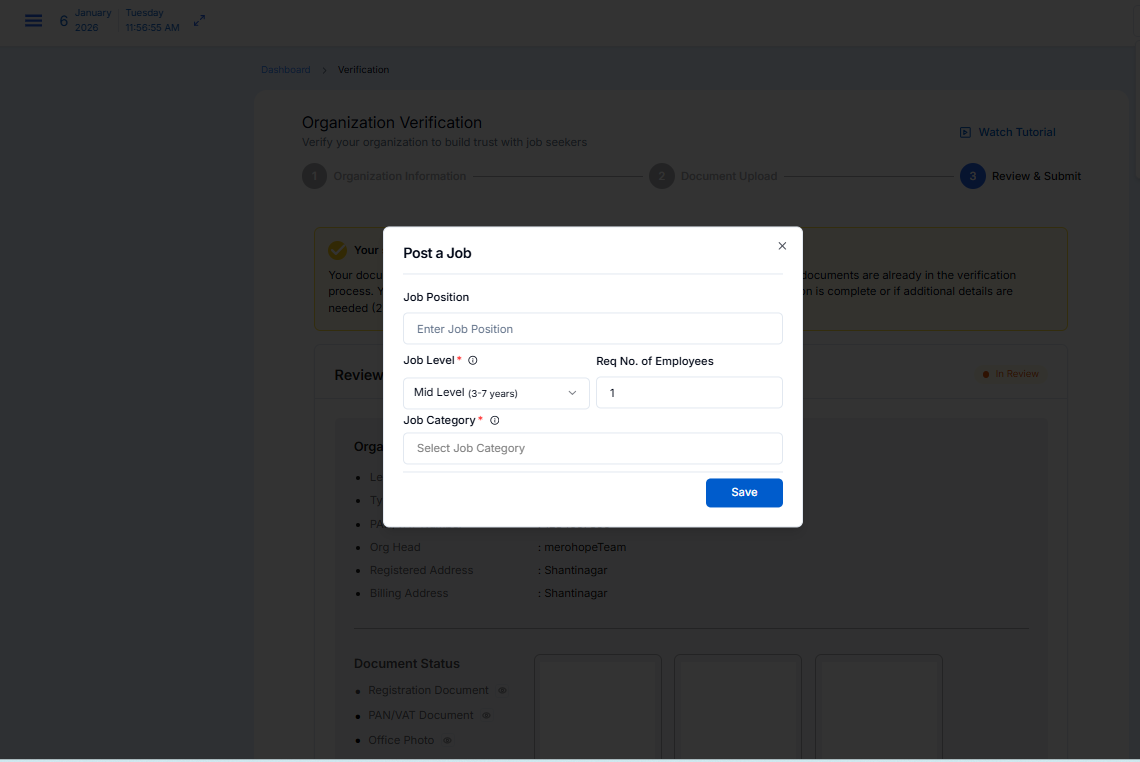
Task: Select the Organization Information step
Action: point(399,176)
